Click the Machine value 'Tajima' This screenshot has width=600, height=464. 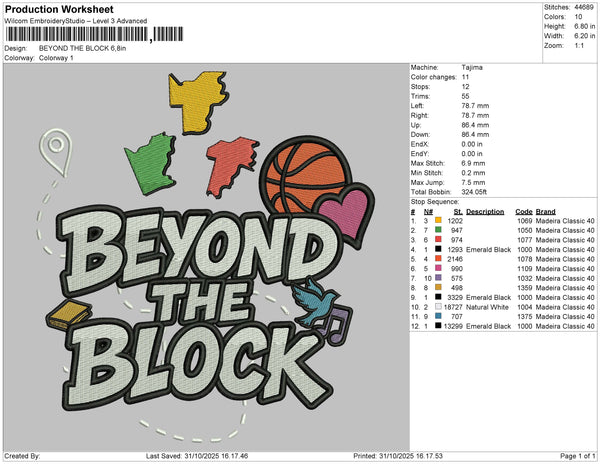tap(472, 67)
